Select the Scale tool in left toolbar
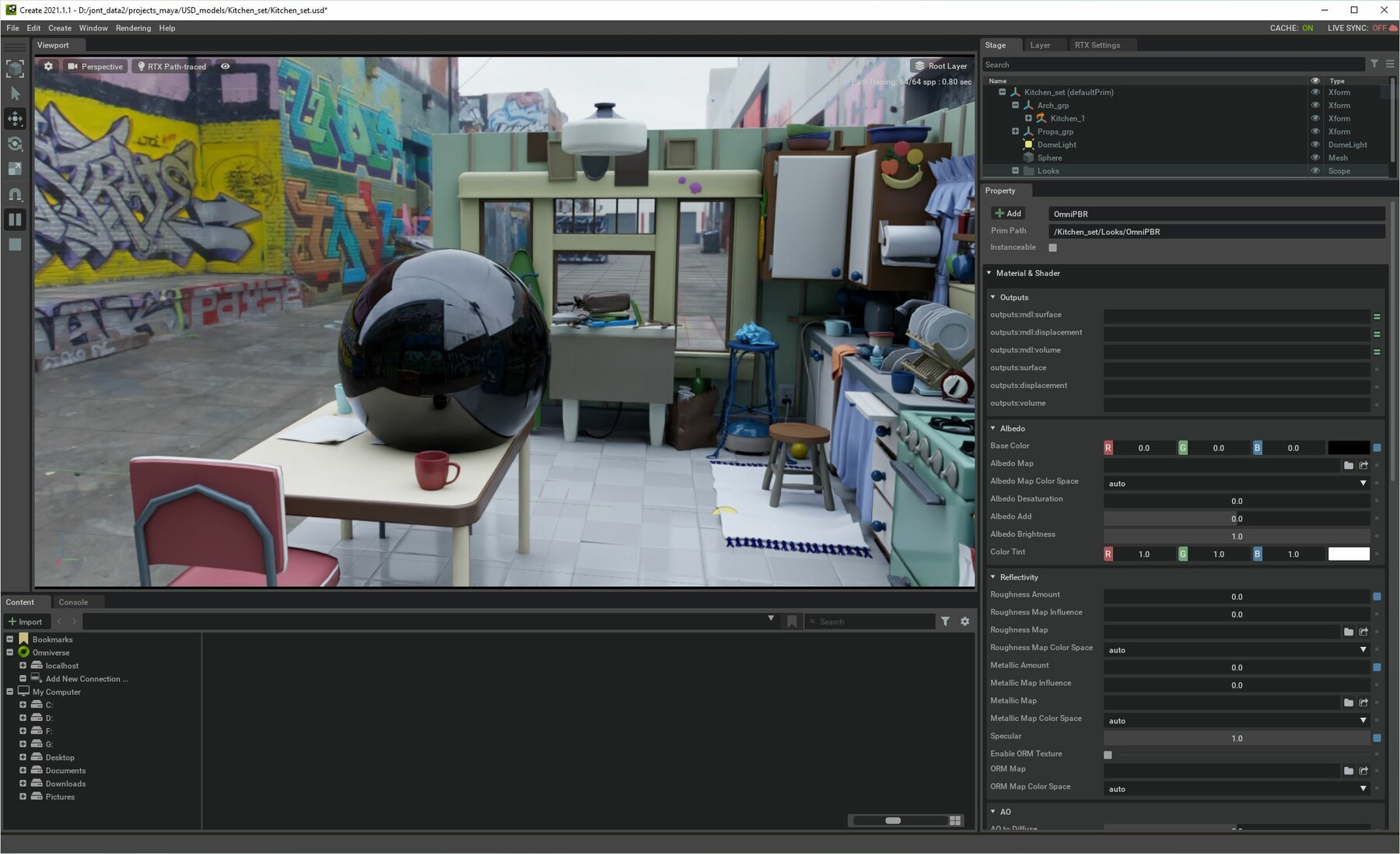Screen dimensions: 1400x854 coord(15,169)
